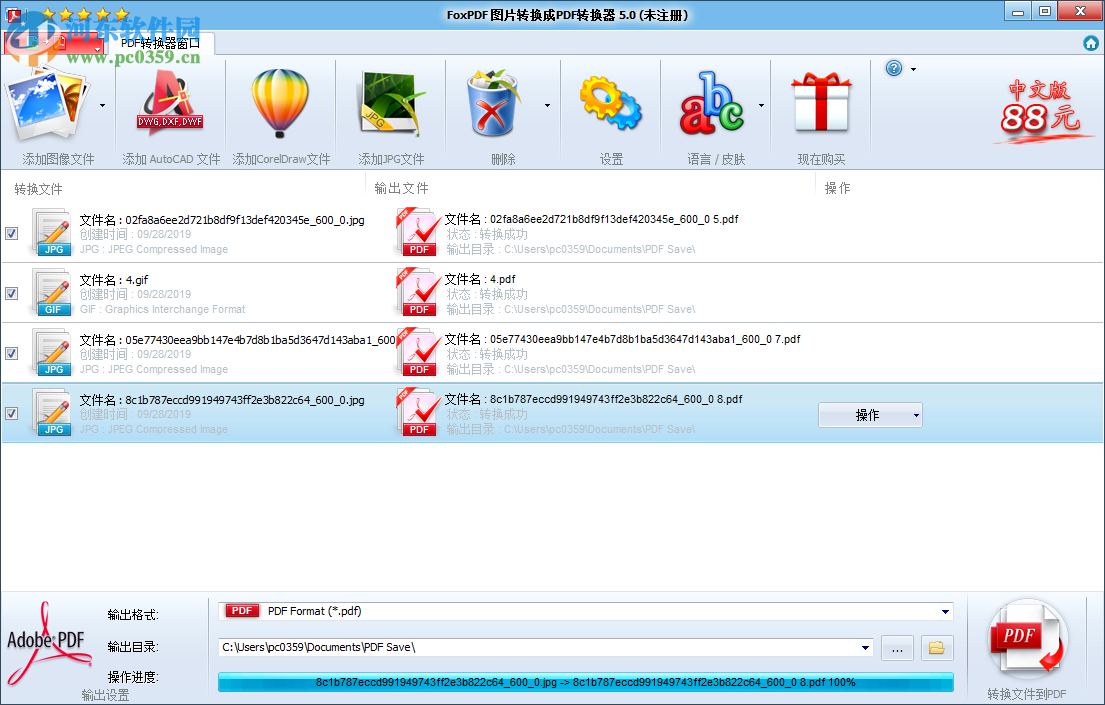Click the ... browse button for output folder
Viewport: 1105px width, 705px height.
point(897,648)
